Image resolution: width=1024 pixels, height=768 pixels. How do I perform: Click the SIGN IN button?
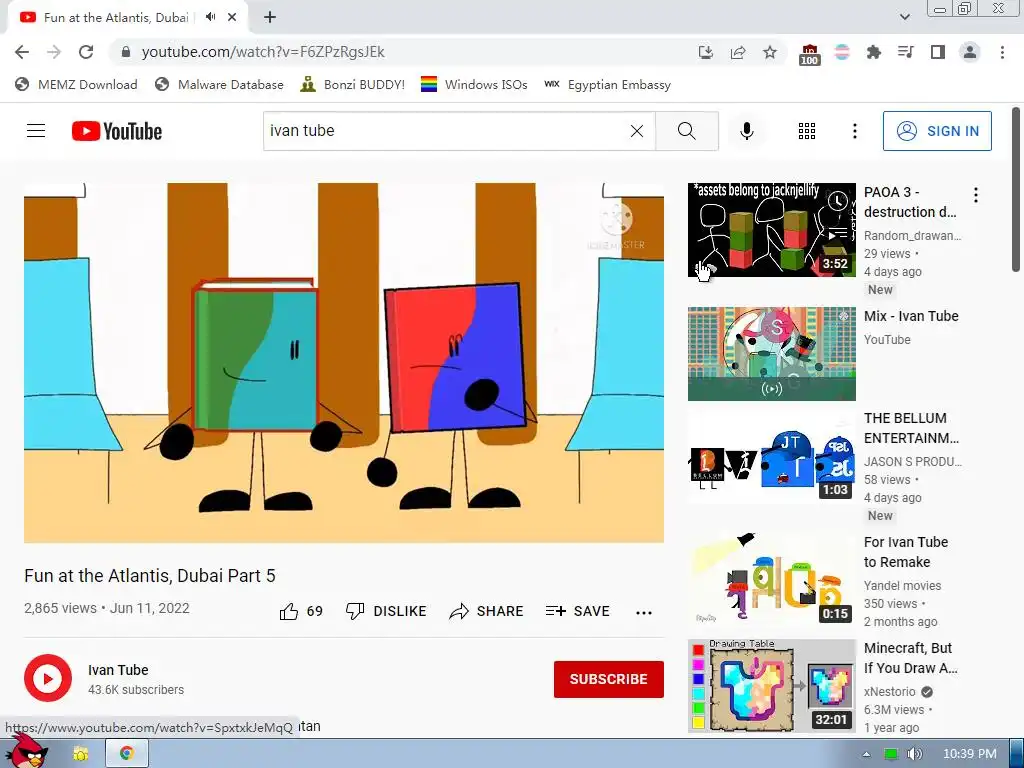937,131
